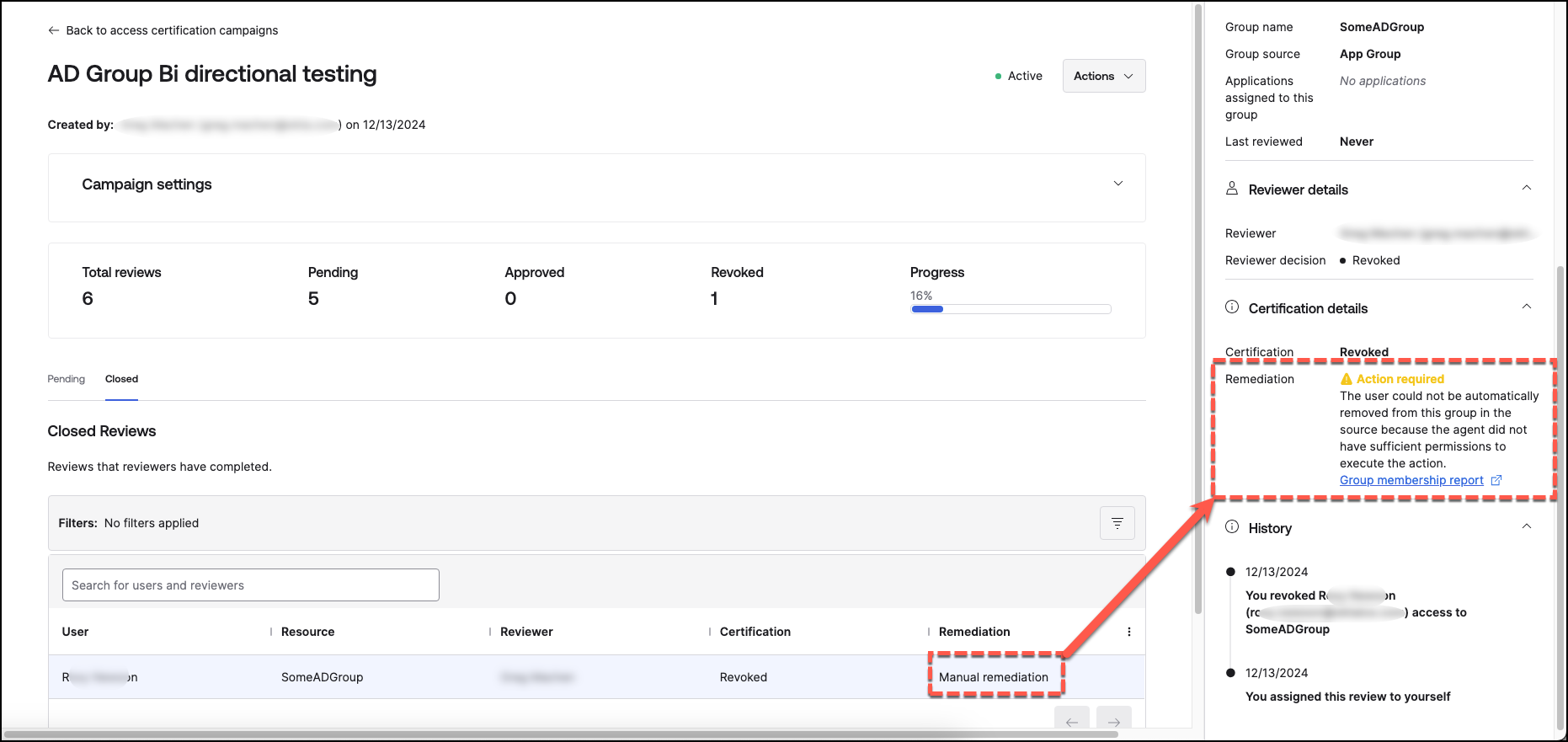Go to the next page of results
Screen dimensions: 1568x742
(1113, 722)
